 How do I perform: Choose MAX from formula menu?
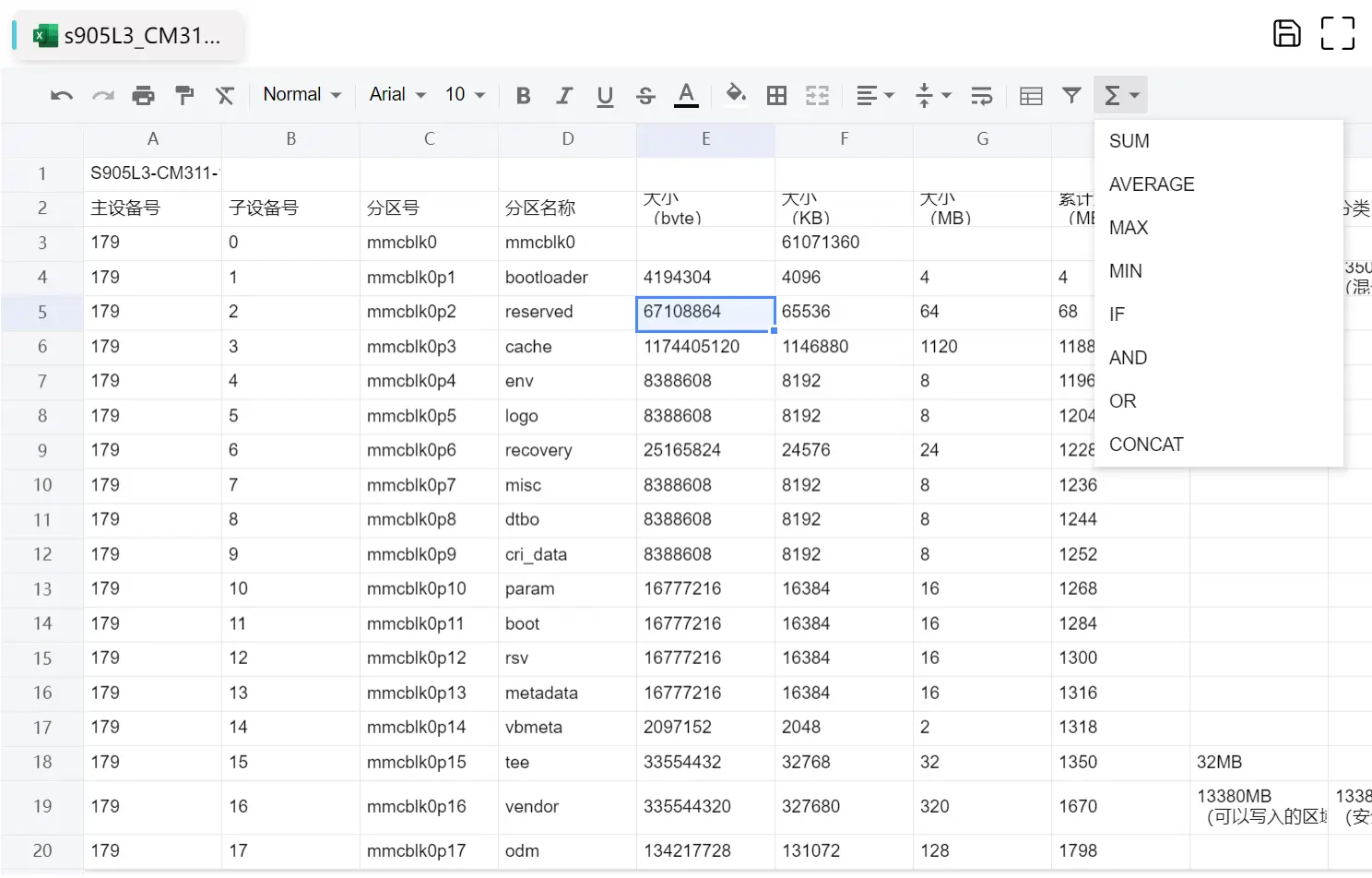pos(1219,228)
